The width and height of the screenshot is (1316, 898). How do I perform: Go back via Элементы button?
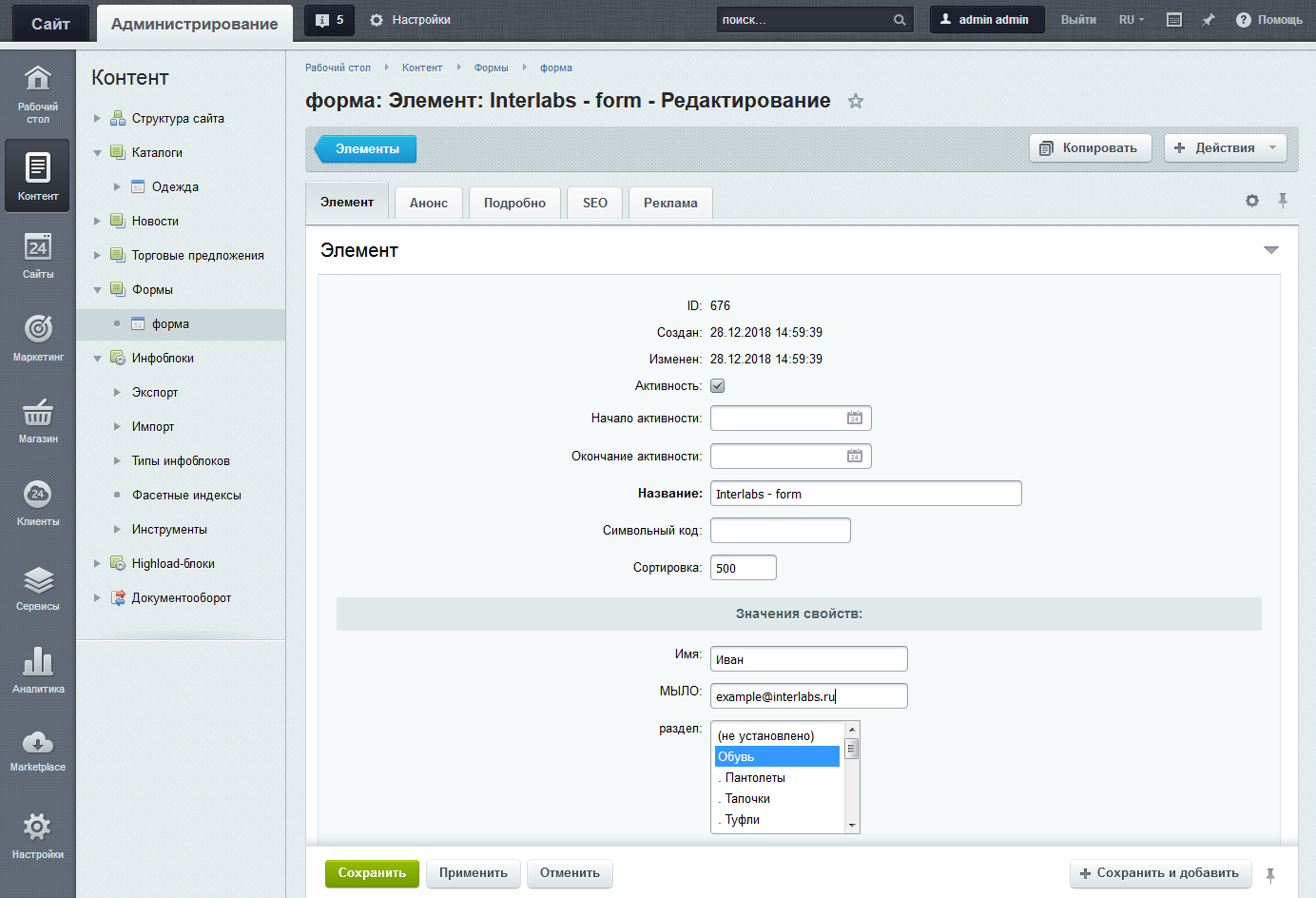366,149
